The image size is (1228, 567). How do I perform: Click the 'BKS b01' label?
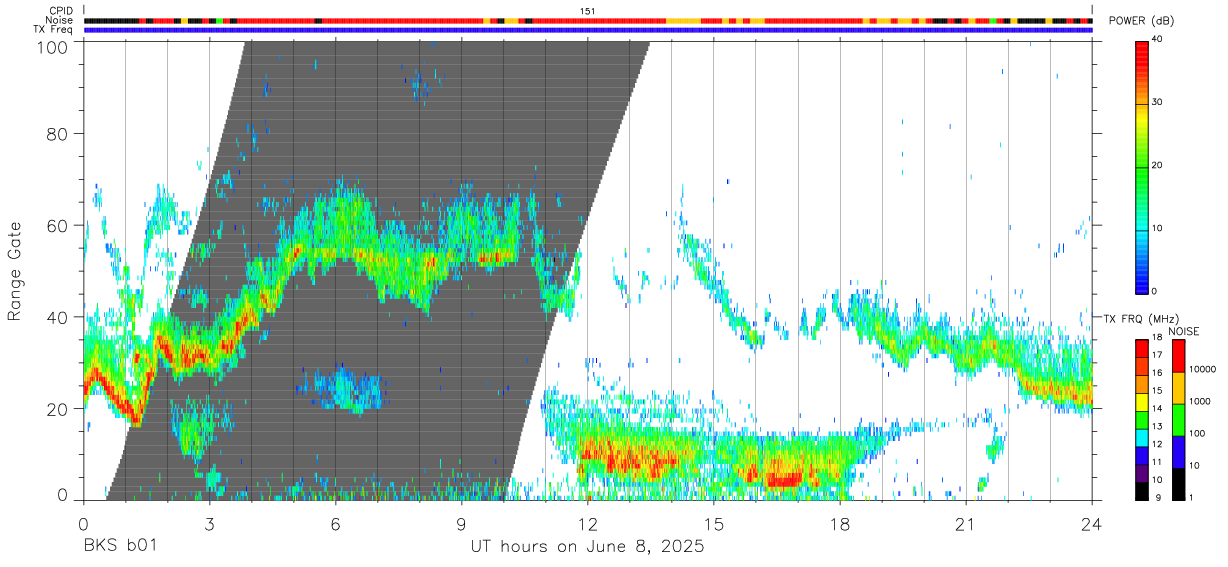click(120, 547)
